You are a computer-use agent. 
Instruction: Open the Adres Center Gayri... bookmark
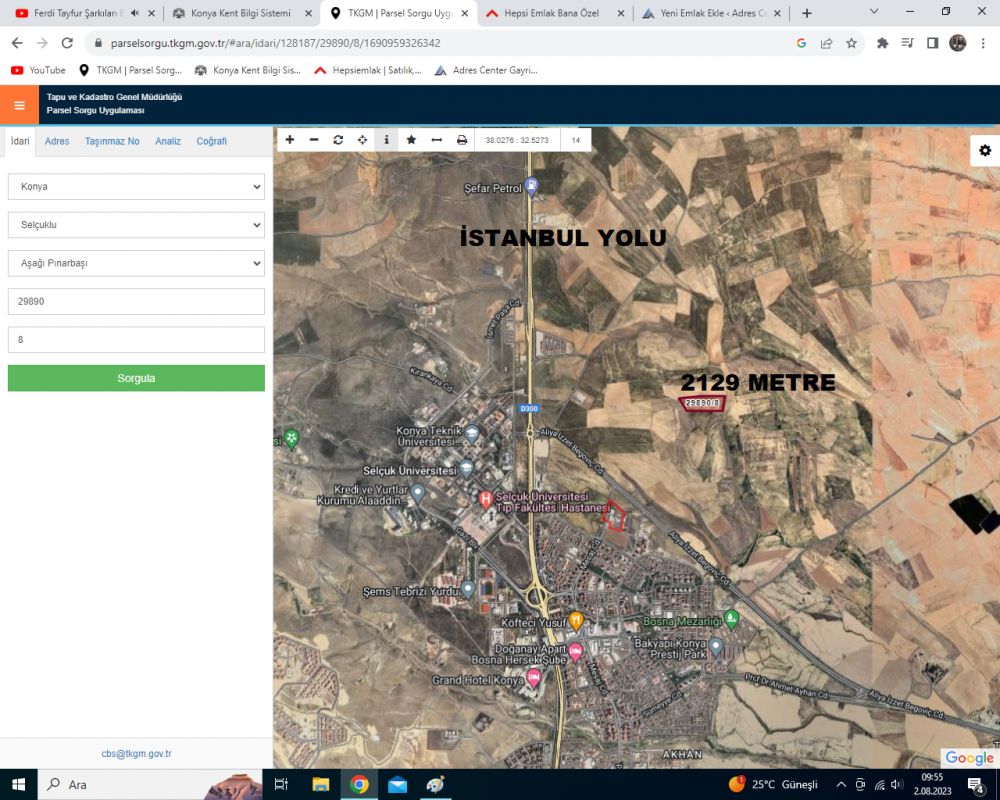(x=486, y=70)
